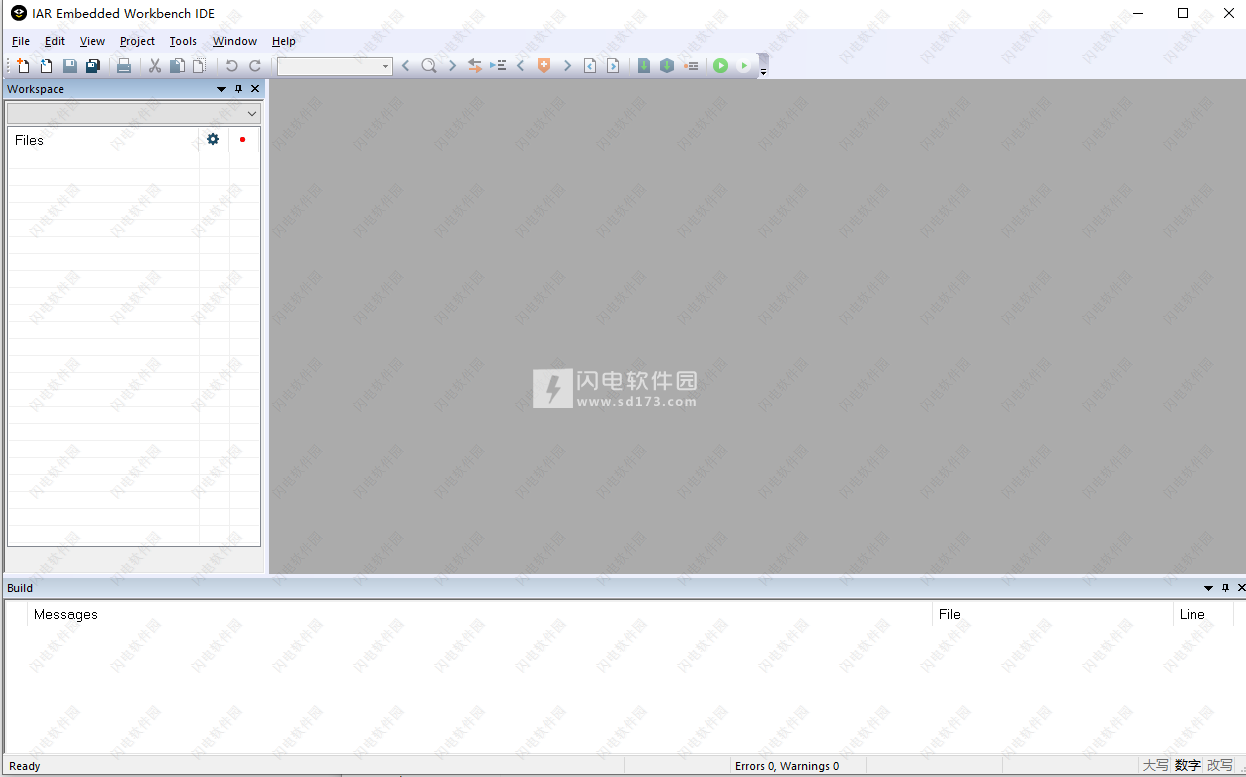
Task: Click the Find Next arrow after the magnifier
Action: [452, 66]
